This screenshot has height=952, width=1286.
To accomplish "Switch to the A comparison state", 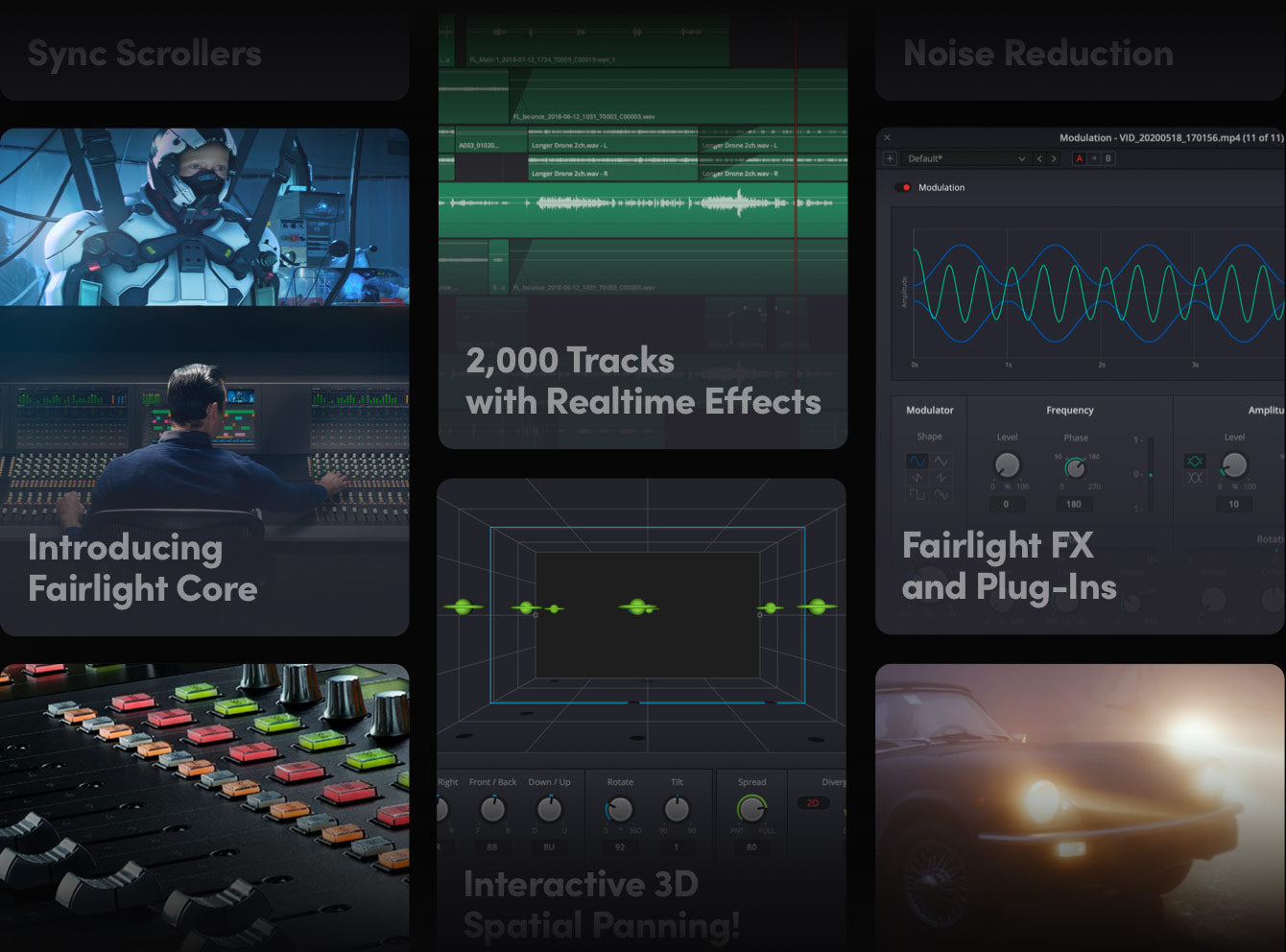I will coord(1079,158).
